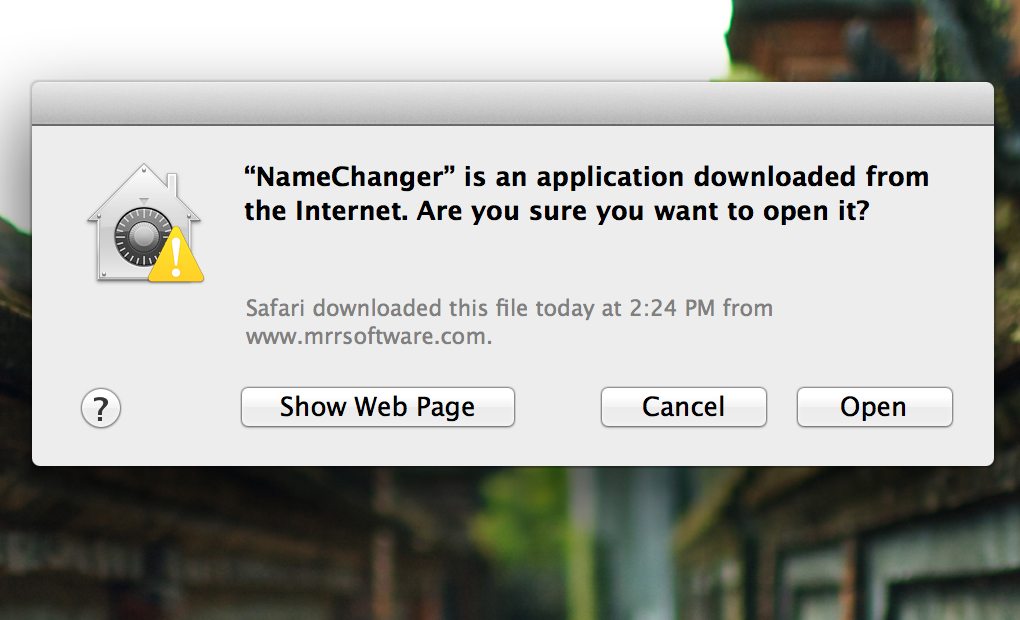The width and height of the screenshot is (1020, 620).
Task: Click empty space between Show Web Page and Cancel
Action: (557, 407)
